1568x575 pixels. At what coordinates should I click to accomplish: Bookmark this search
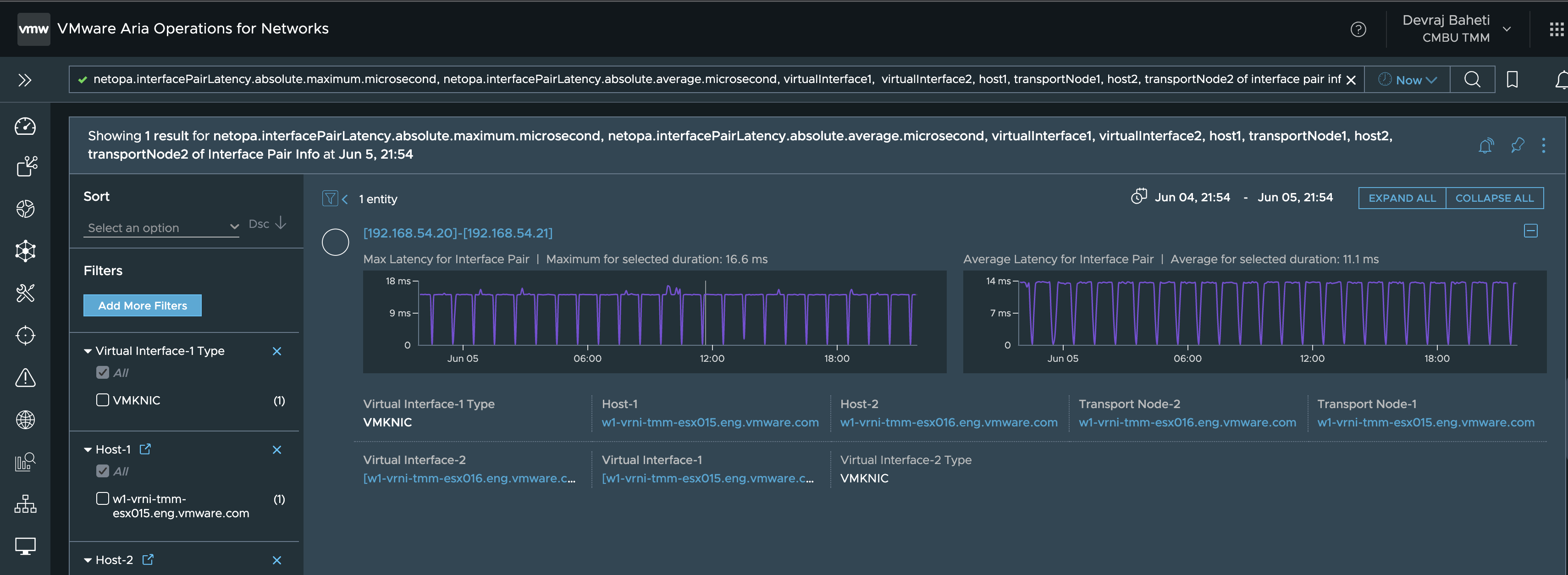tap(1512, 79)
